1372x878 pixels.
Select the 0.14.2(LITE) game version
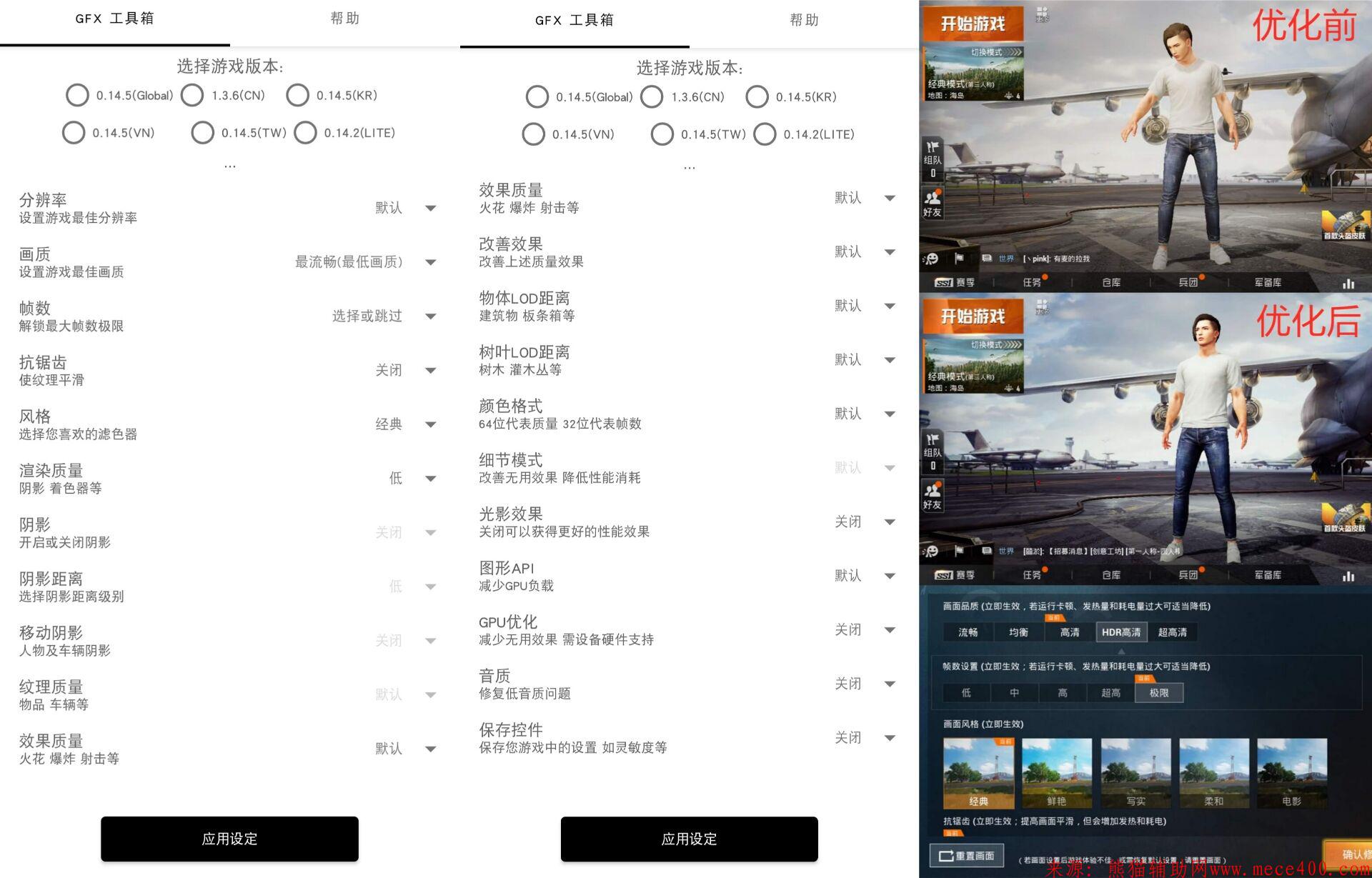tap(306, 132)
